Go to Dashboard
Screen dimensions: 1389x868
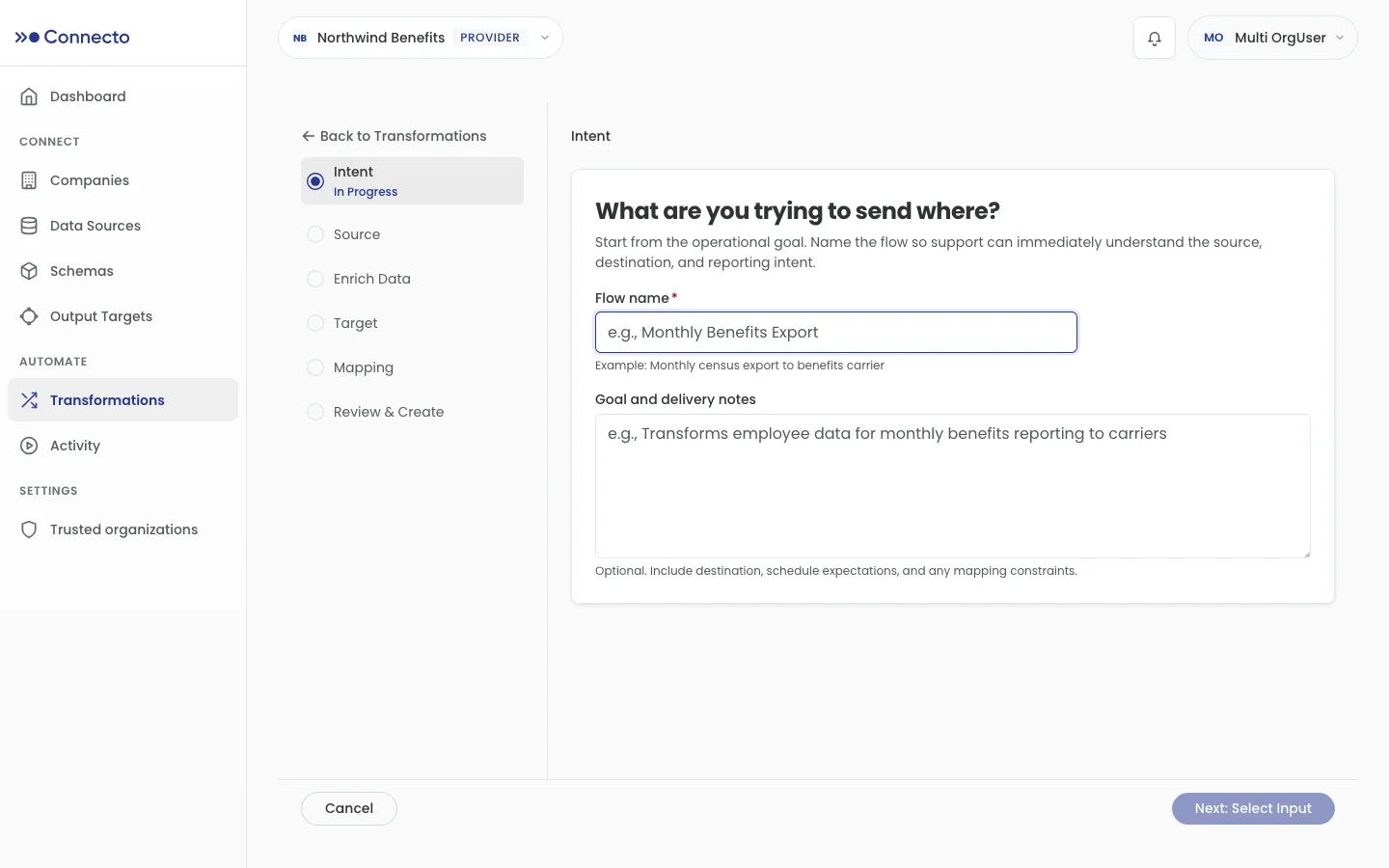(x=123, y=96)
